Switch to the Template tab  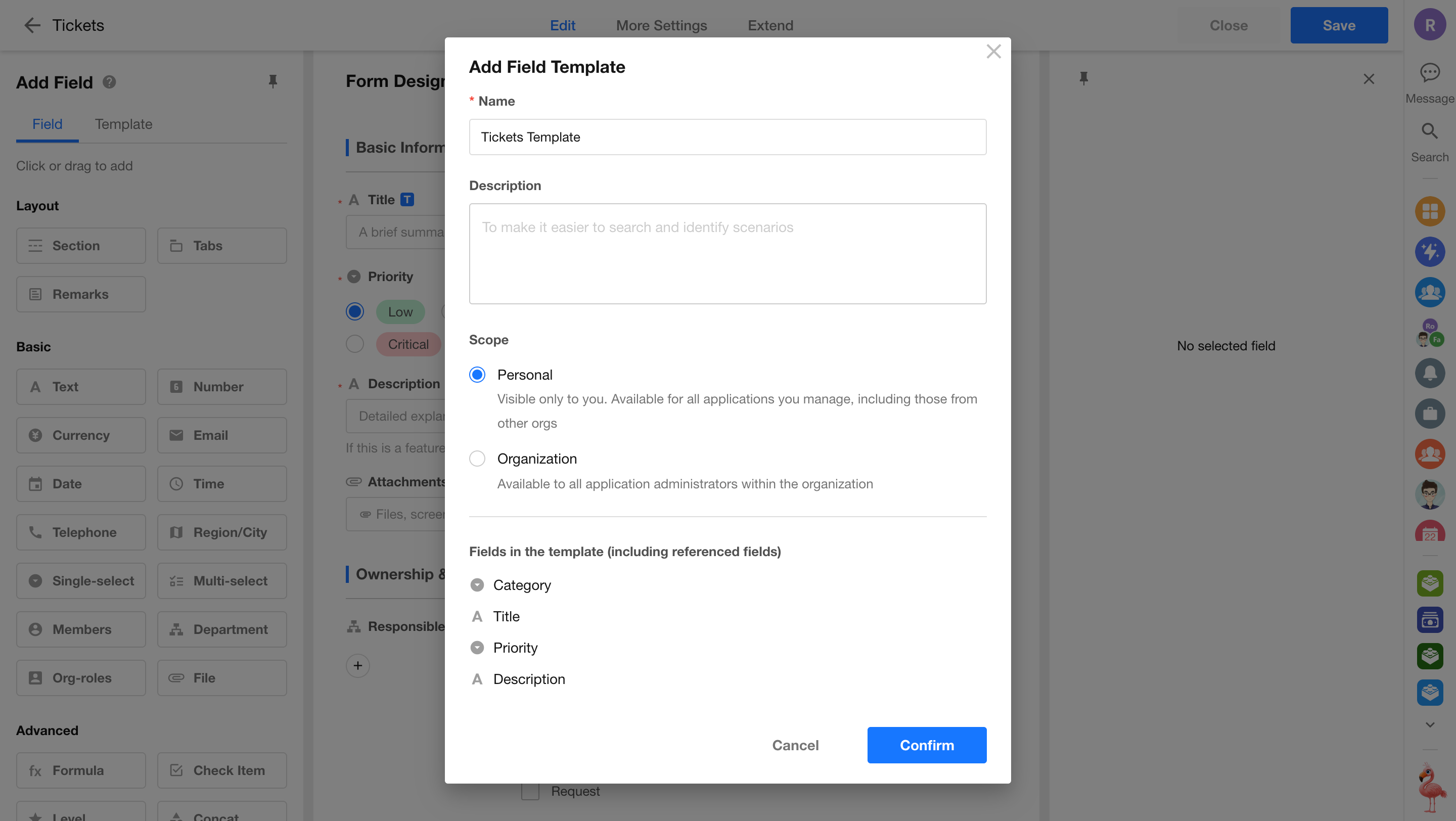(x=123, y=124)
